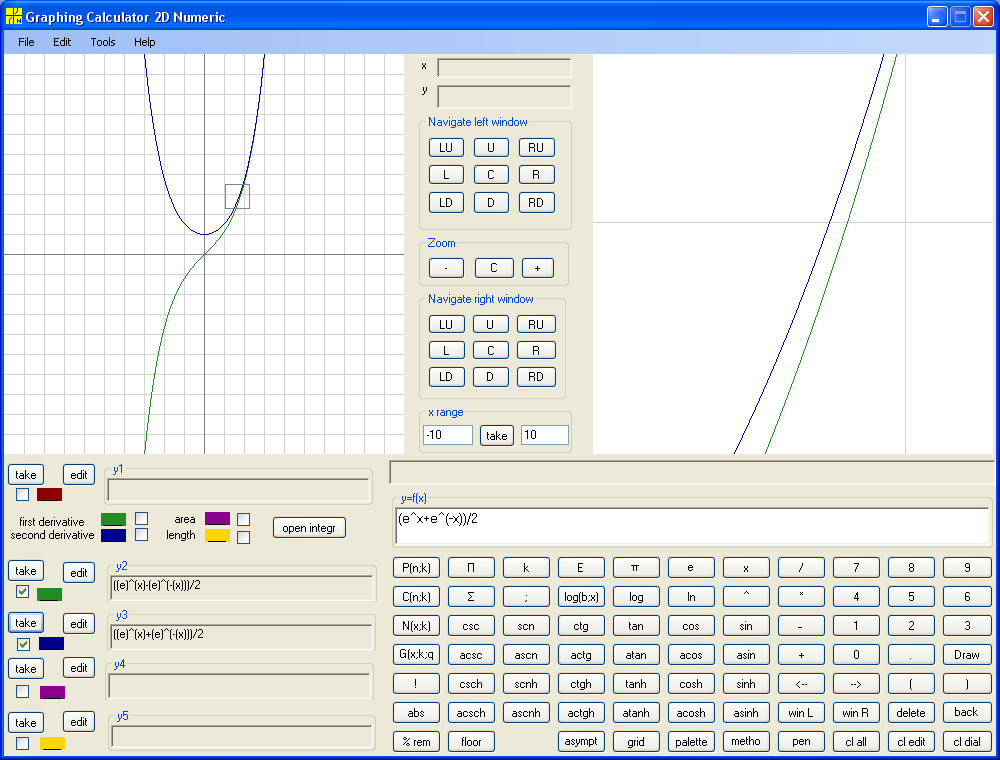Click the y=f(x) expression input box

click(x=693, y=526)
